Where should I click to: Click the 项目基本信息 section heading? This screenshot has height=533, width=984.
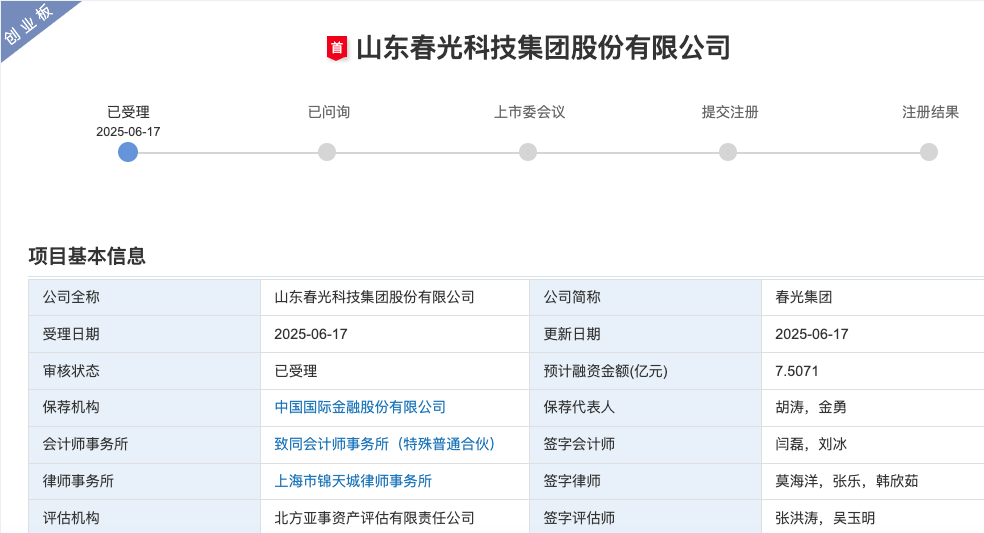[87, 256]
